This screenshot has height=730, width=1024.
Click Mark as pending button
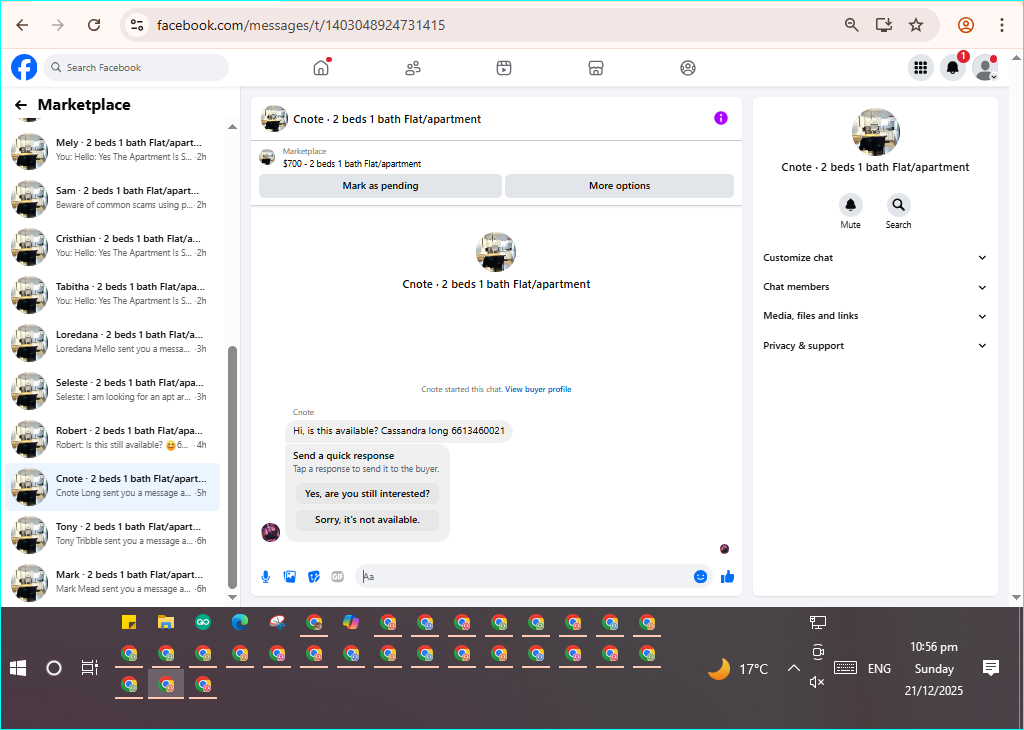pyautogui.click(x=380, y=186)
